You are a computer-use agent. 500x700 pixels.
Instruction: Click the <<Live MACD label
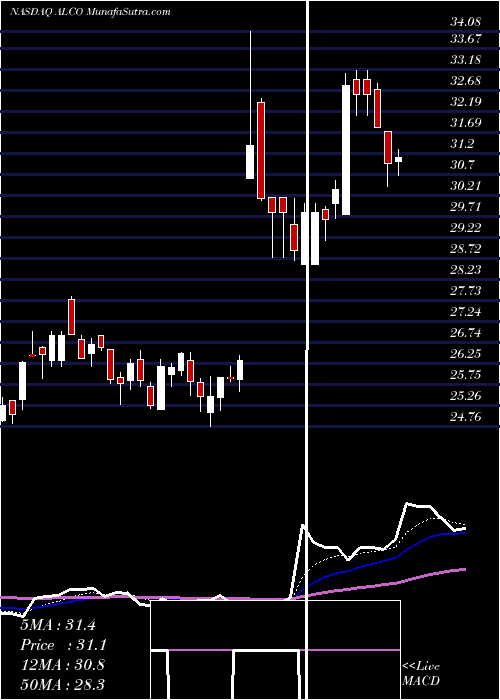click(x=421, y=673)
